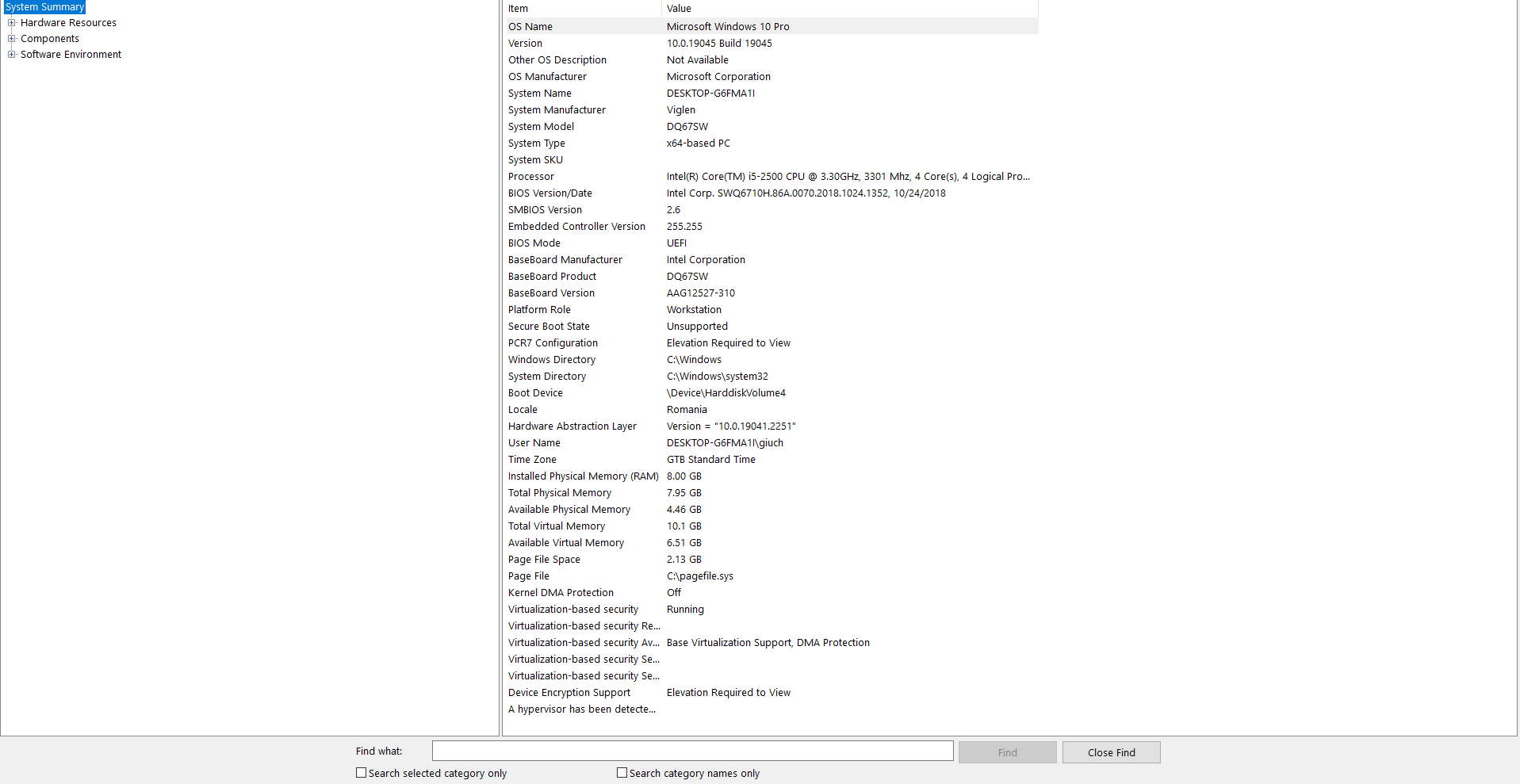Click the value DESKTOP-G6FMA1I
1520x784 pixels.
pyautogui.click(x=710, y=94)
